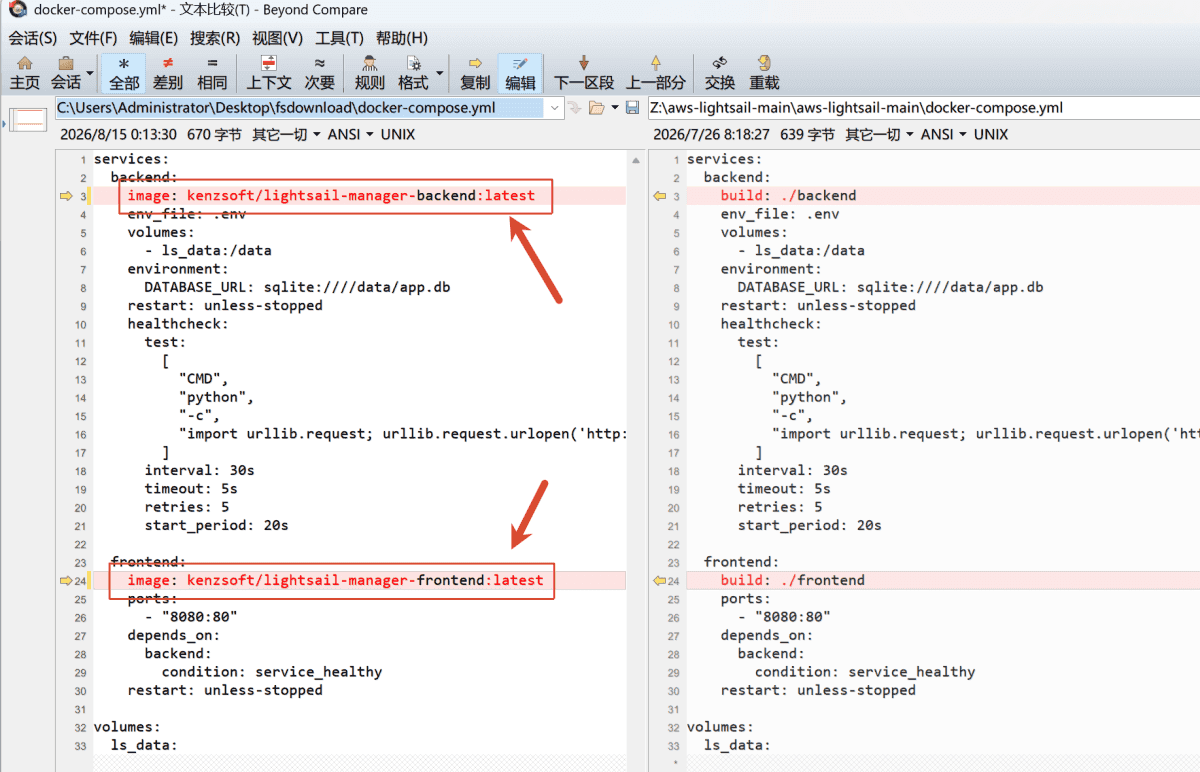
Task: Swap sides with the 交换 icon
Action: [720, 73]
